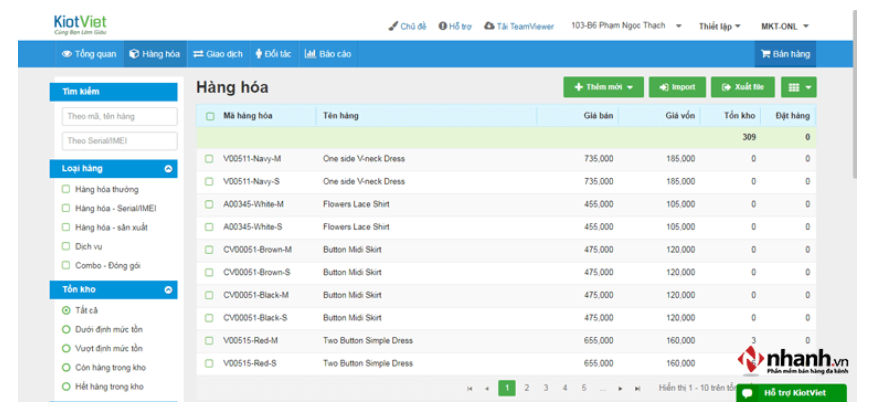881x410 pixels.
Task: Select the Còn hàng trong kho radio
Action: (66, 367)
